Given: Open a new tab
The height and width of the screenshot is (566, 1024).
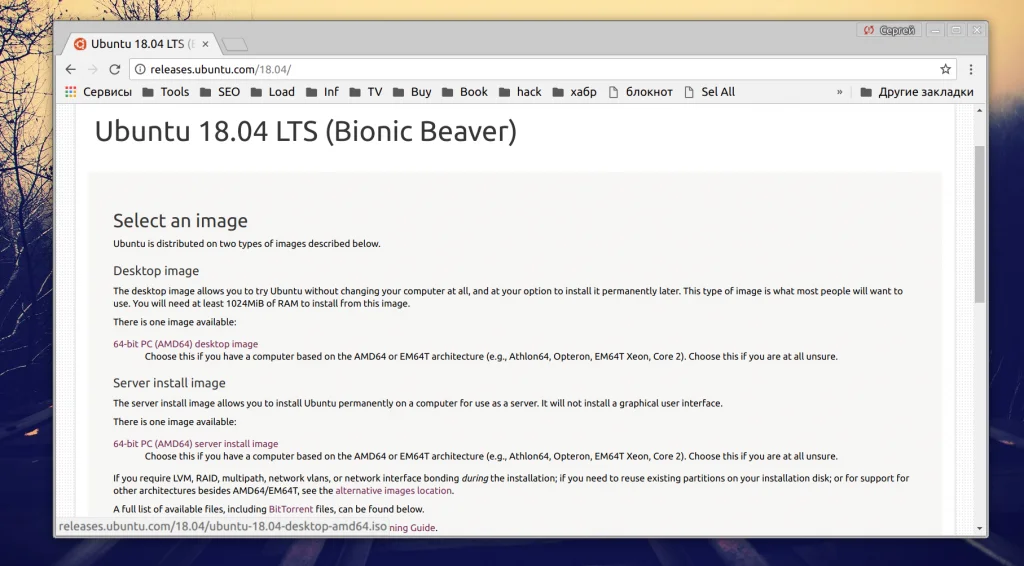Looking at the screenshot, I should 235,44.
